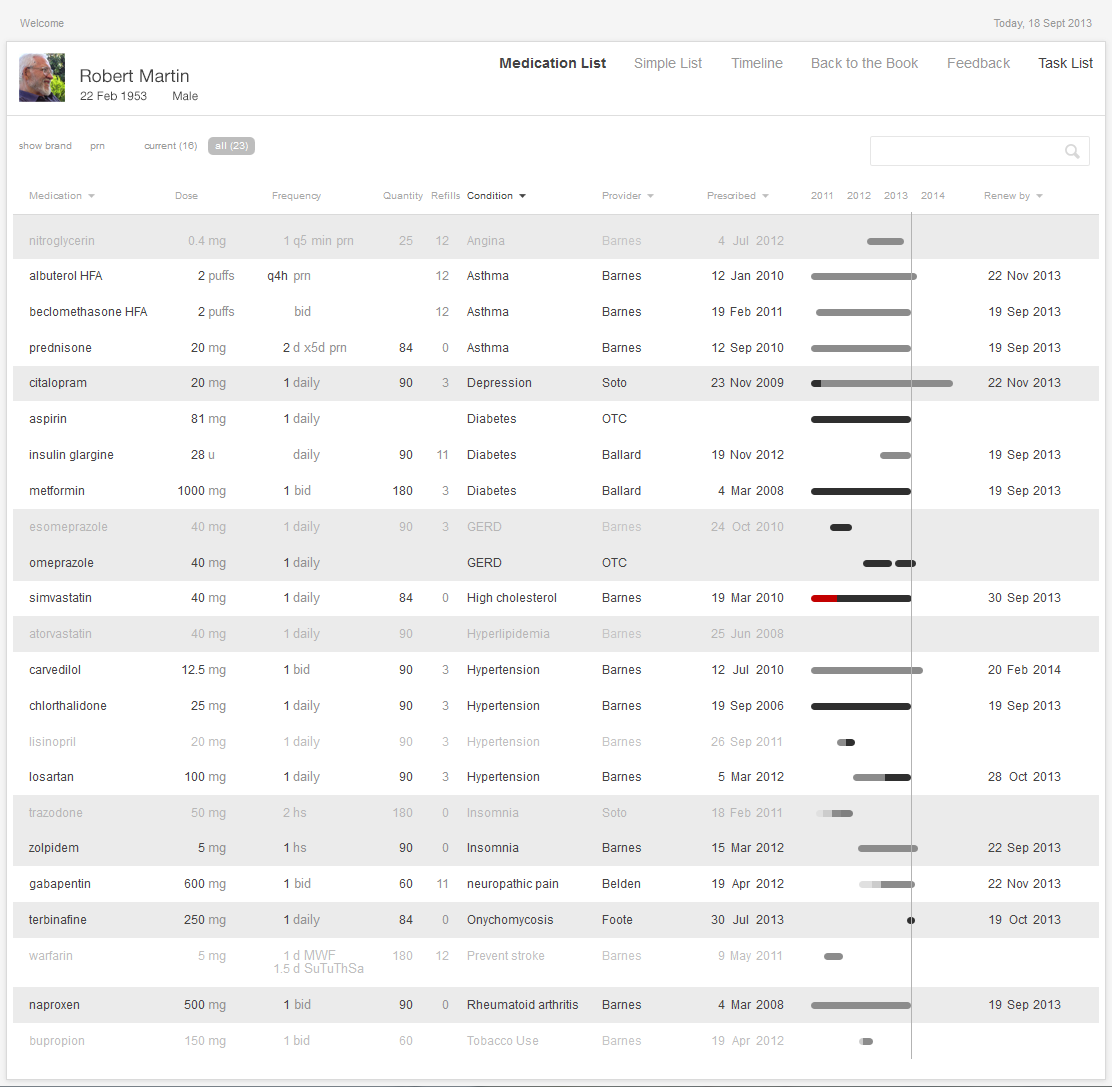Toggle the prn filter
This screenshot has width=1112, height=1087.
pos(97,146)
